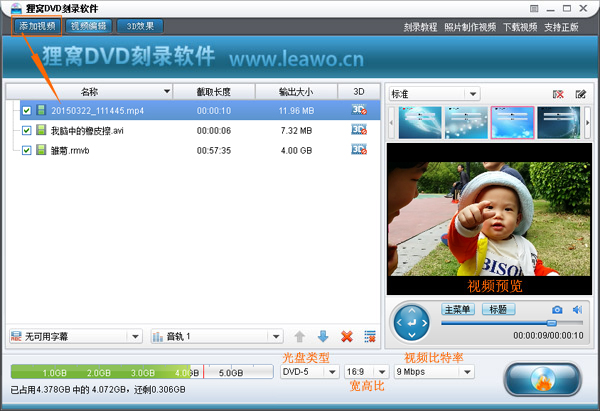This screenshot has width=600, height=411.
Task: Open the 名称 column dropdown arrow
Action: (167, 91)
